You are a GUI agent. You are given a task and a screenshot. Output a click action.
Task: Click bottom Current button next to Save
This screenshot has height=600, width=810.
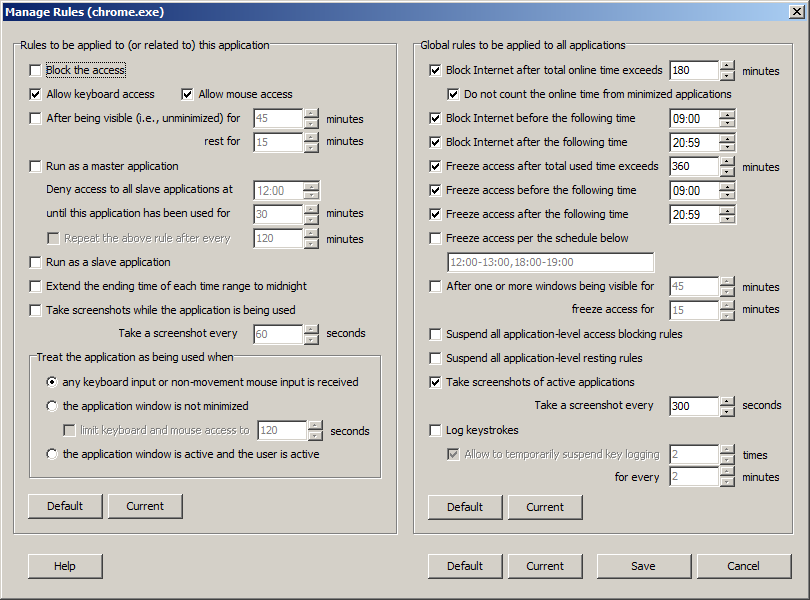(545, 566)
